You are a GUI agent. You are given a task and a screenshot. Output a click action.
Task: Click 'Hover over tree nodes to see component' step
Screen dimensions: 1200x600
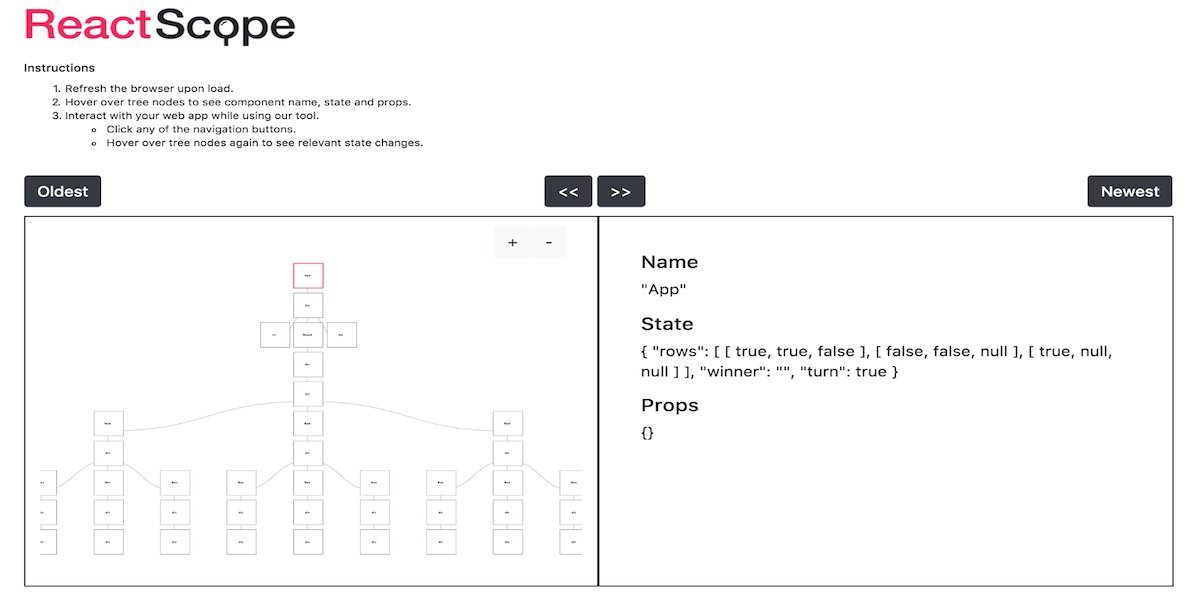click(238, 102)
